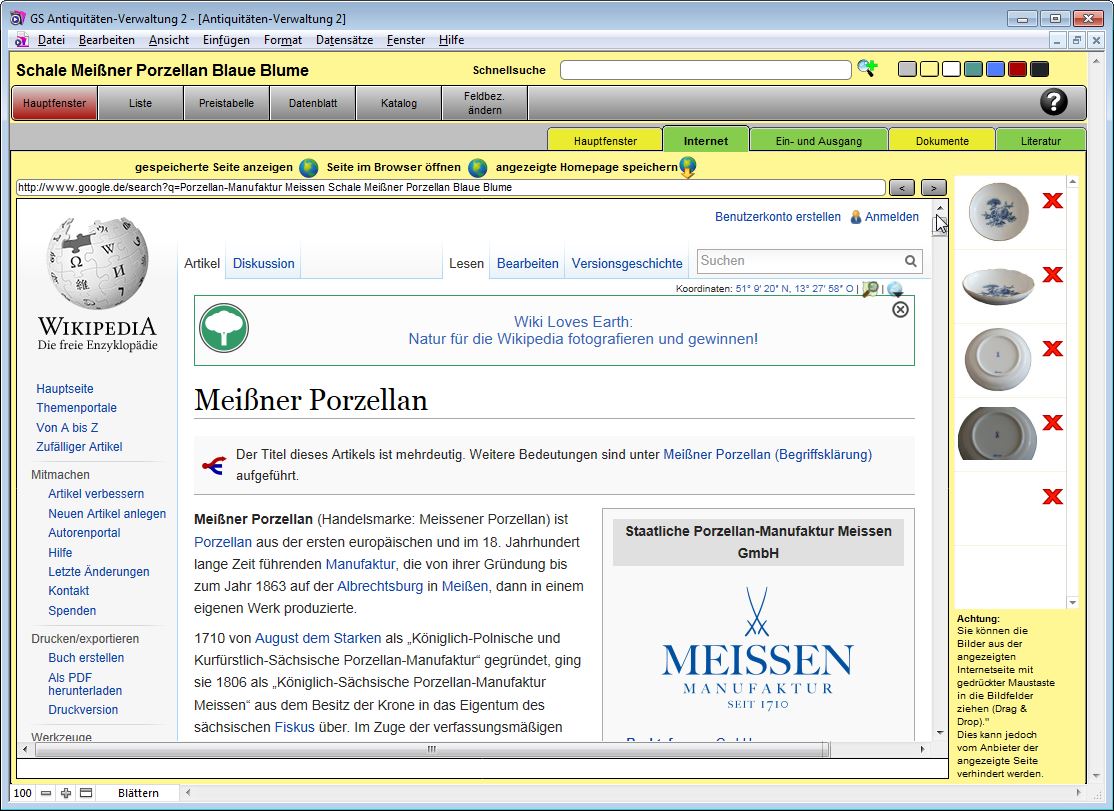Zoom in with the plus icon in status bar
Image resolution: width=1114 pixels, height=811 pixels.
(x=66, y=793)
